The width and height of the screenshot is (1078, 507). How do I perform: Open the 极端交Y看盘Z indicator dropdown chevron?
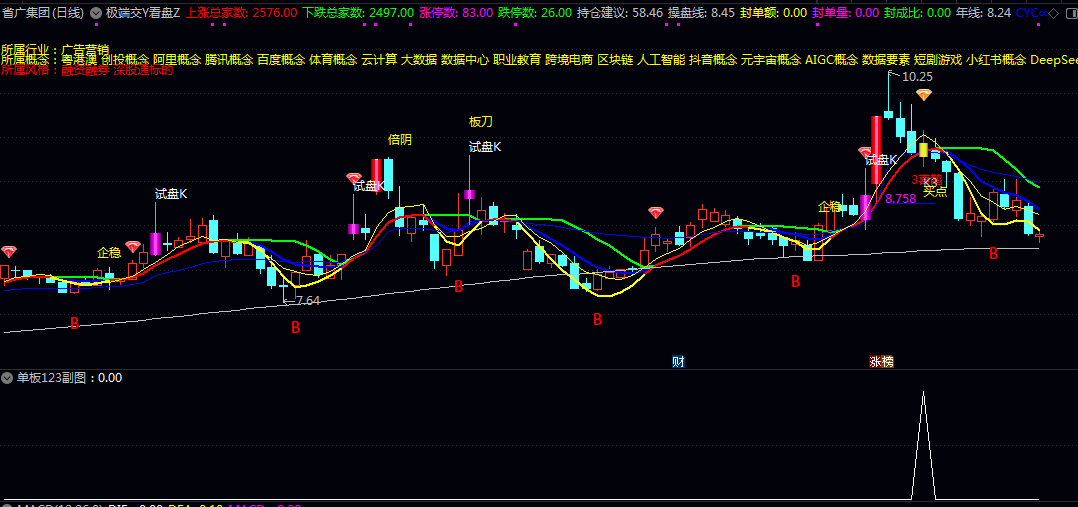95,12
